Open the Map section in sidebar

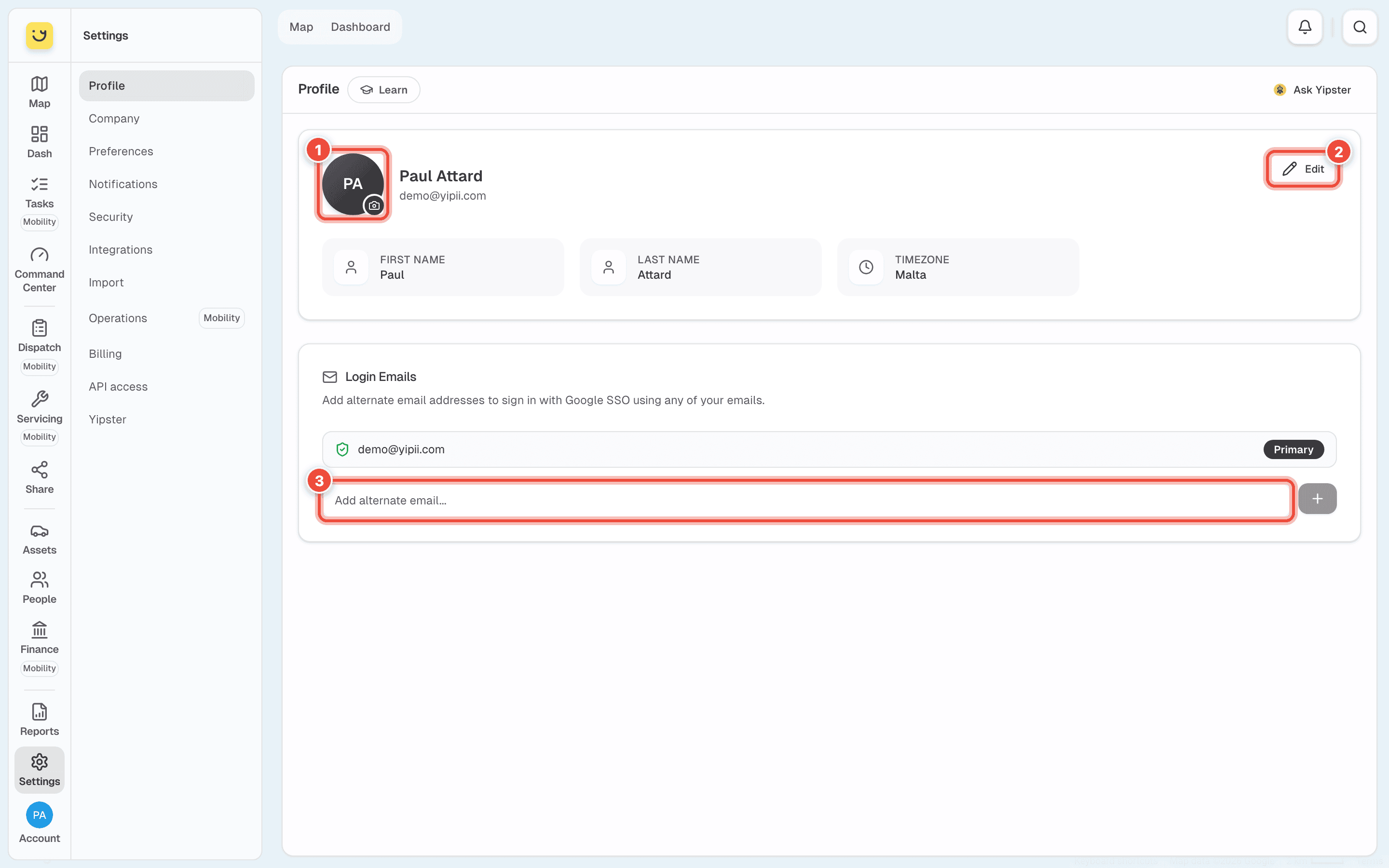(x=39, y=92)
